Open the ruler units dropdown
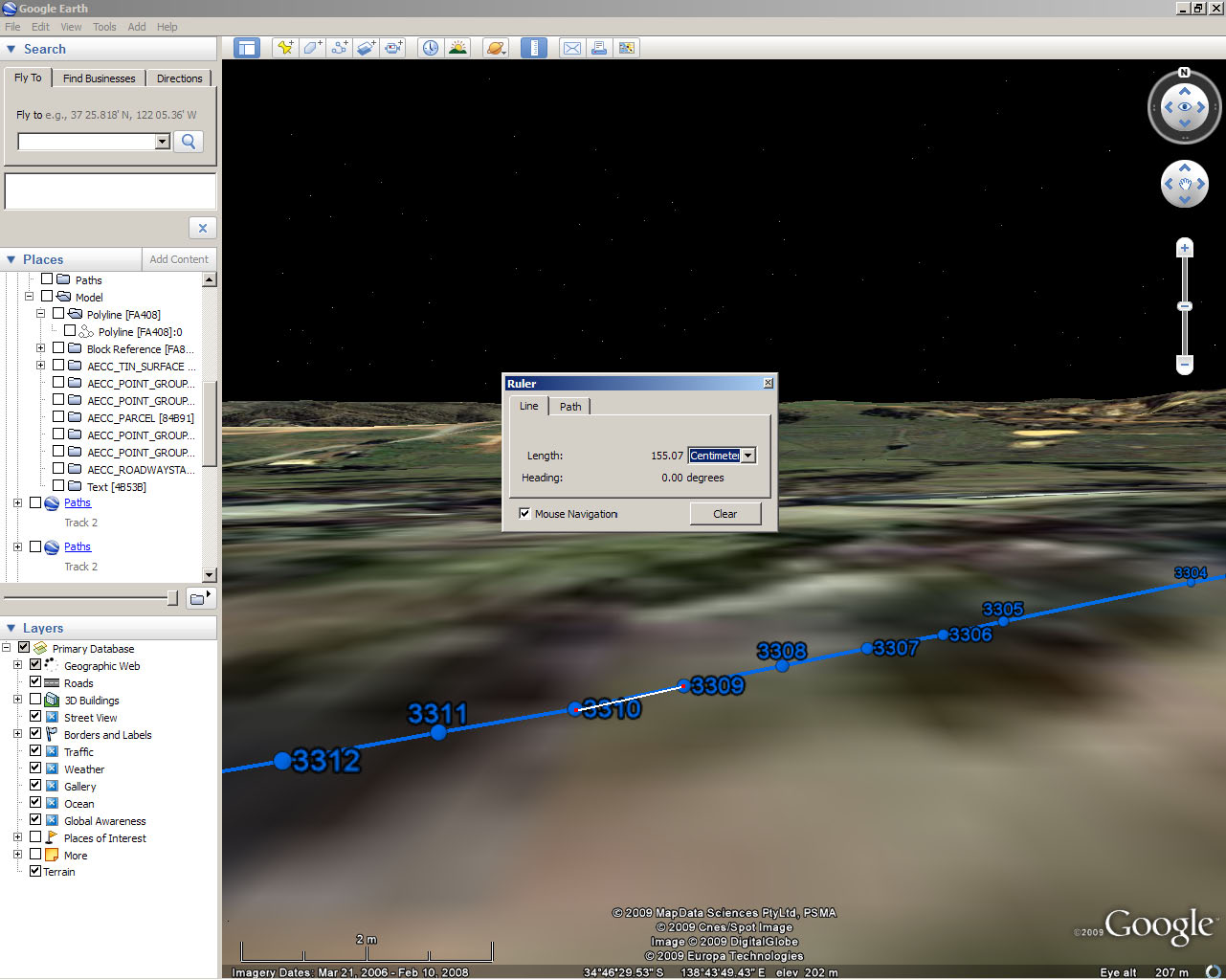Screen dimensions: 1226x980 (748, 456)
